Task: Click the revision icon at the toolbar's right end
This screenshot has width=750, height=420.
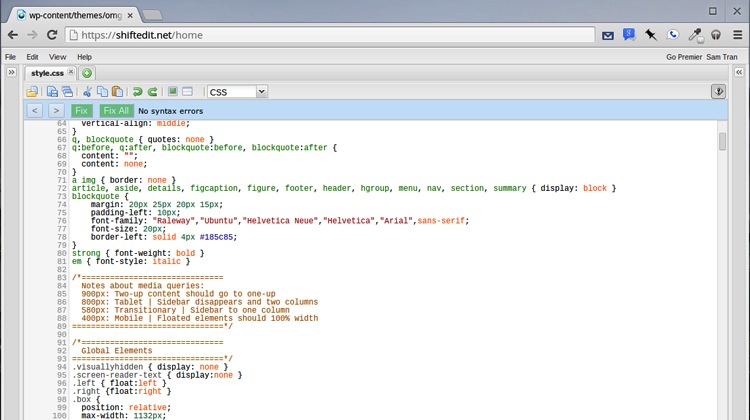Action: 718,91
